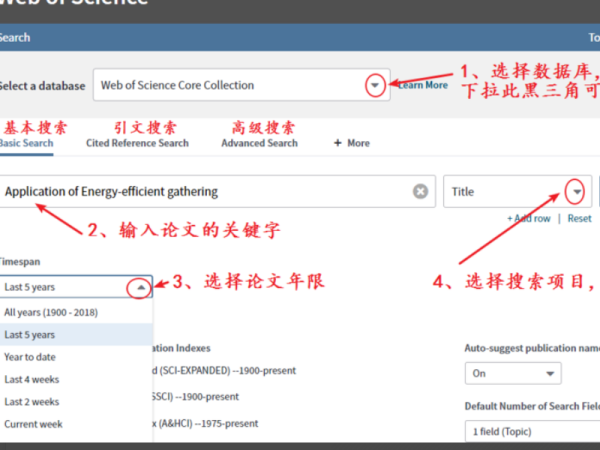The width and height of the screenshot is (600, 450).
Task: Open the Title search field dropdown
Action: point(517,191)
